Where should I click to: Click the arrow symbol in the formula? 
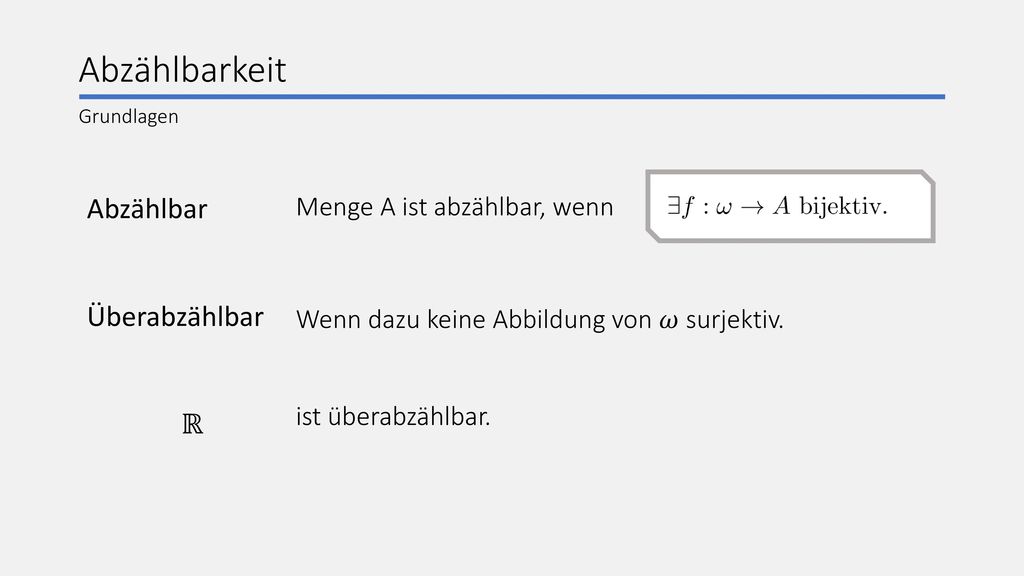click(752, 207)
